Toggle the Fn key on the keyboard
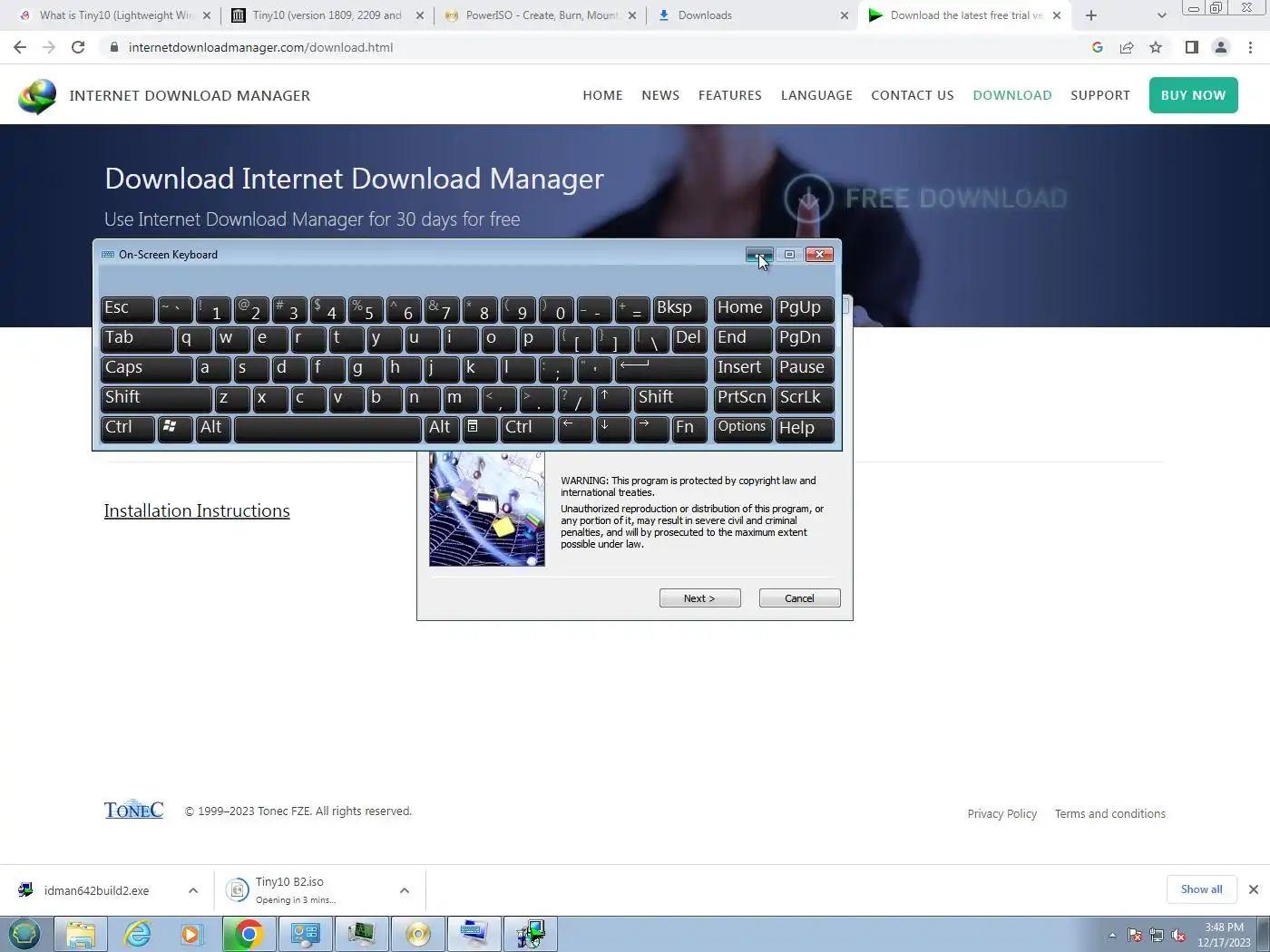The width and height of the screenshot is (1270, 952). 689,428
